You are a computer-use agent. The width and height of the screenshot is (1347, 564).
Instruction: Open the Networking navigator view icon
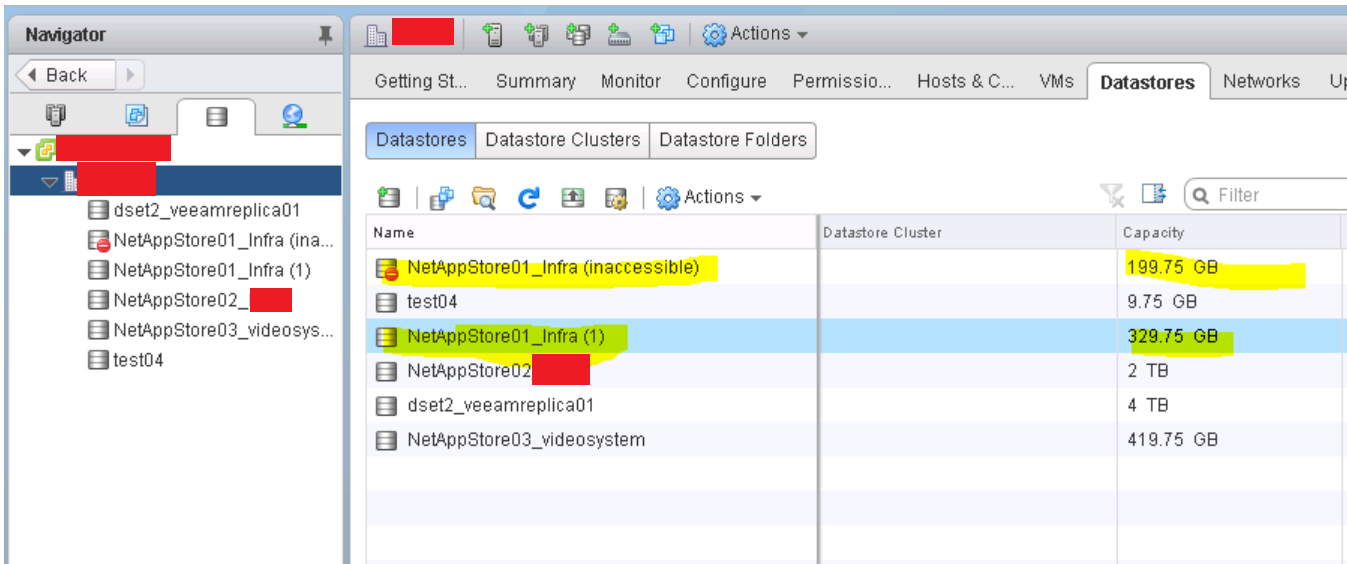292,117
